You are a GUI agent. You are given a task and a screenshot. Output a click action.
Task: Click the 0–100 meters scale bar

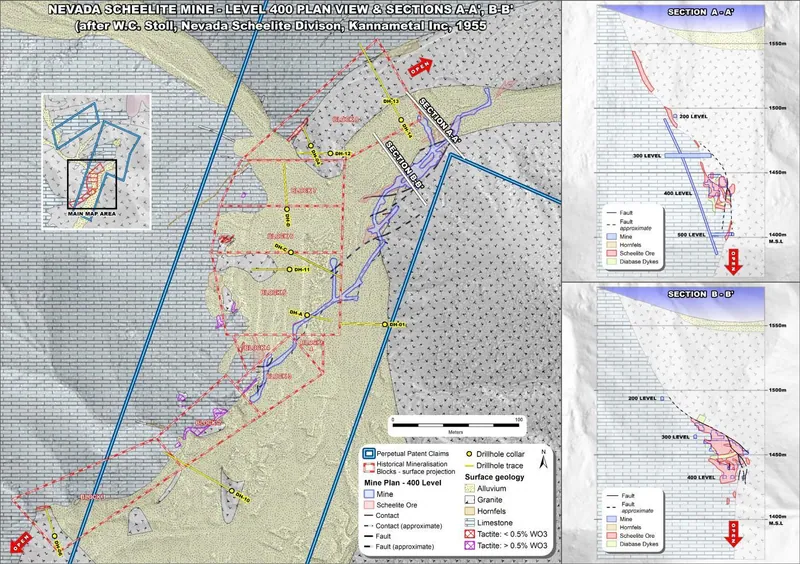tap(456, 425)
